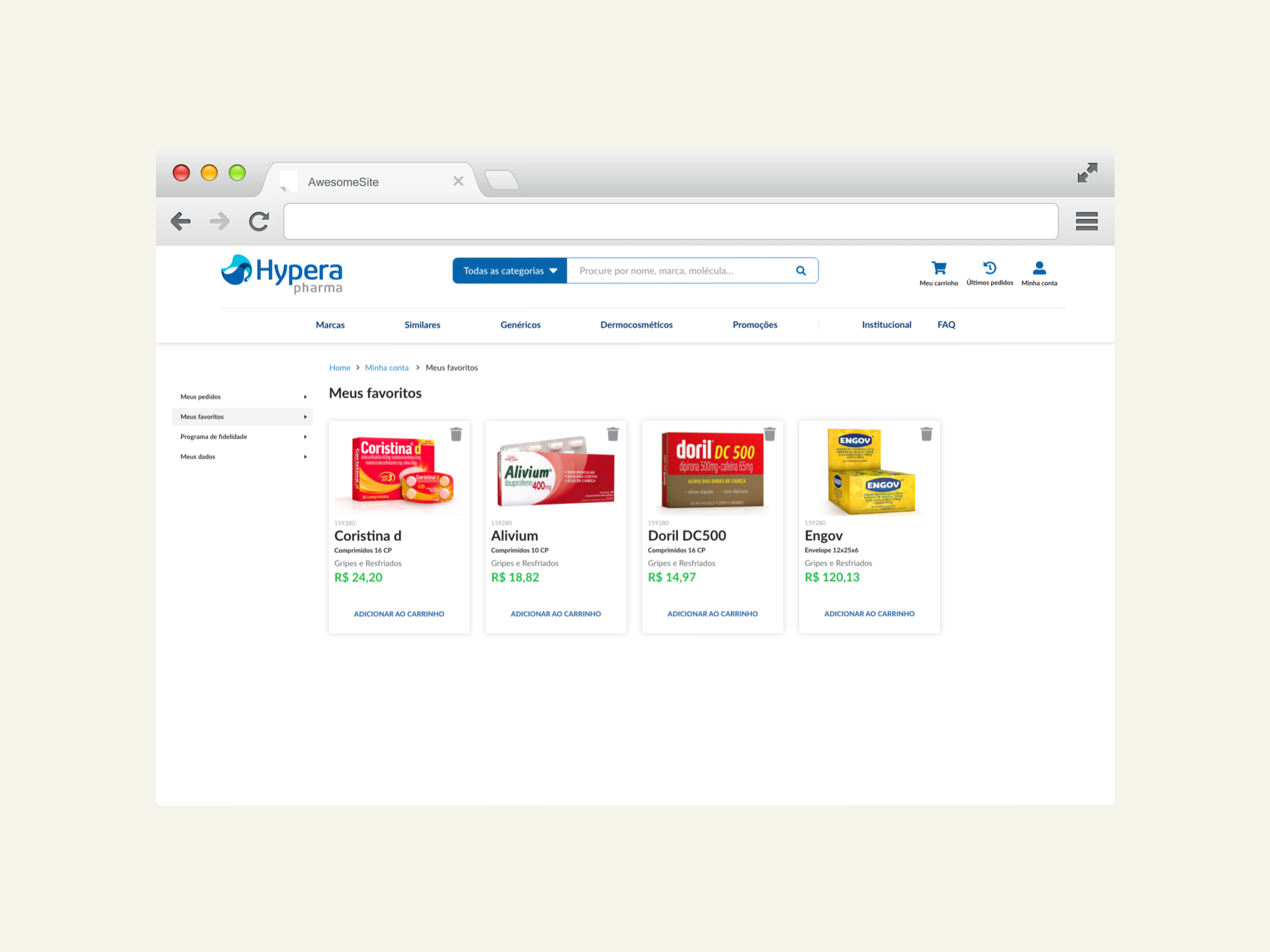Open the shopping cart (Meu carrinho)
The image size is (1270, 952).
[x=939, y=269]
